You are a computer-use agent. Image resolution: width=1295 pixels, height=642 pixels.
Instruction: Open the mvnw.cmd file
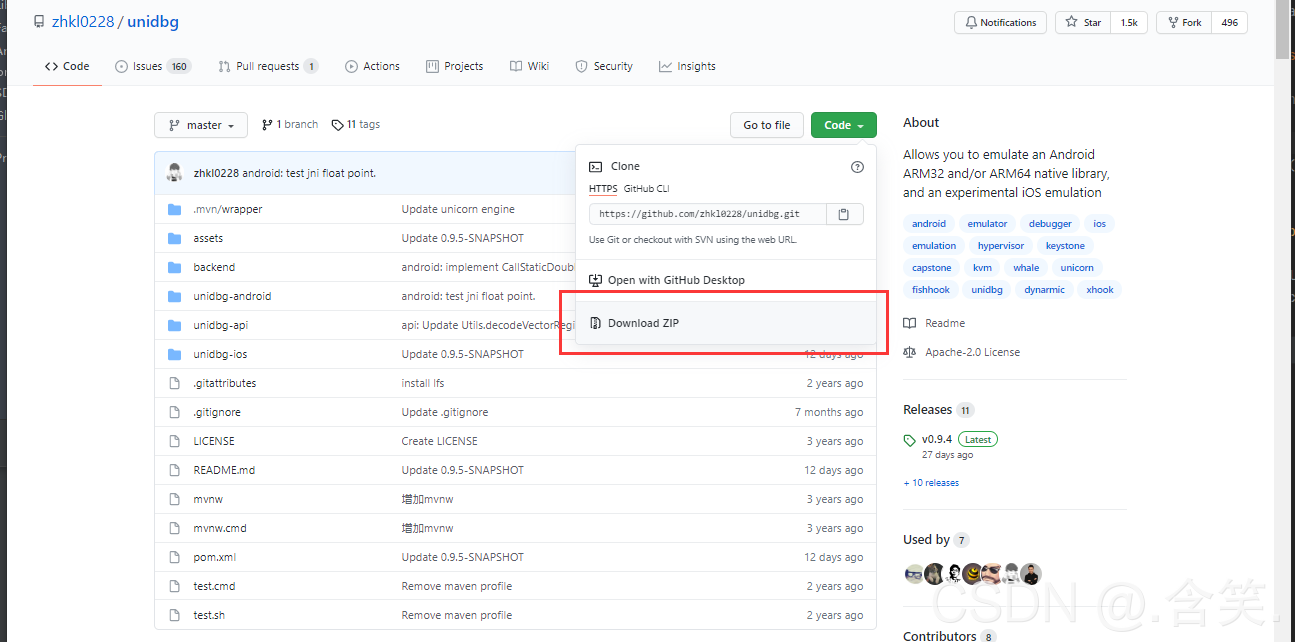[219, 528]
